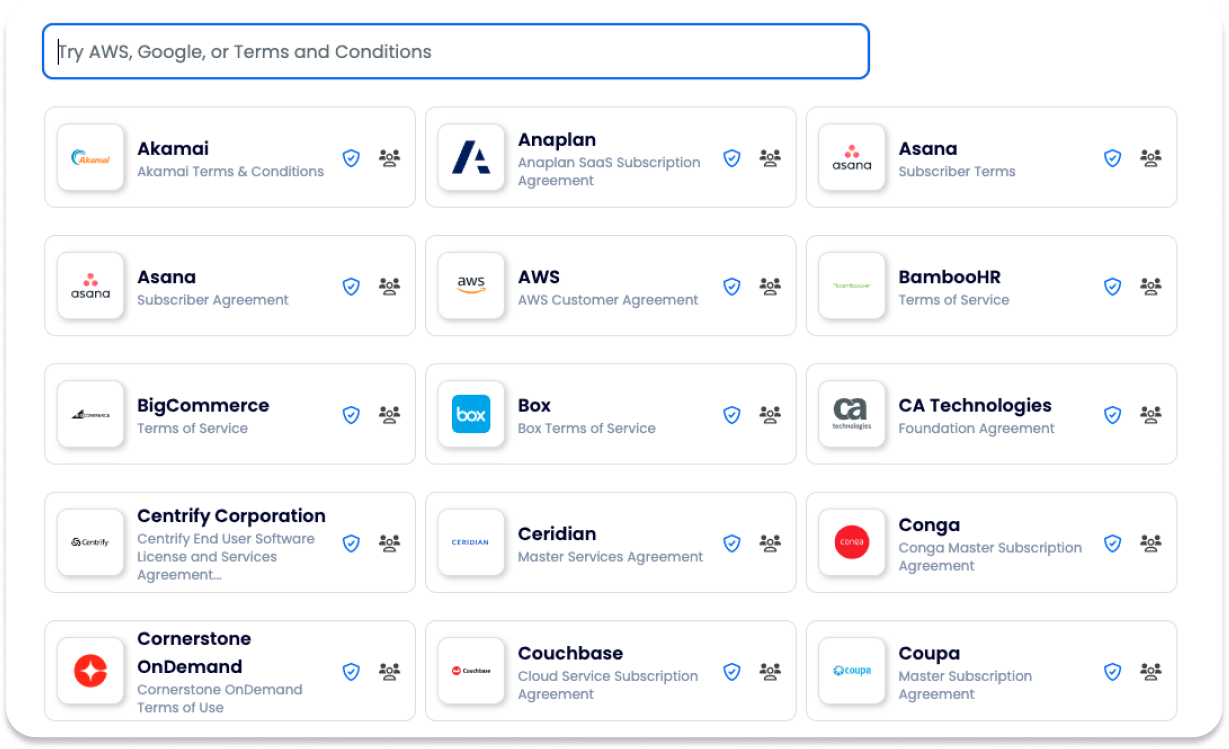Image resolution: width=1229 pixels, height=749 pixels.
Task: Click the Coupa logo thumbnail
Action: click(852, 670)
